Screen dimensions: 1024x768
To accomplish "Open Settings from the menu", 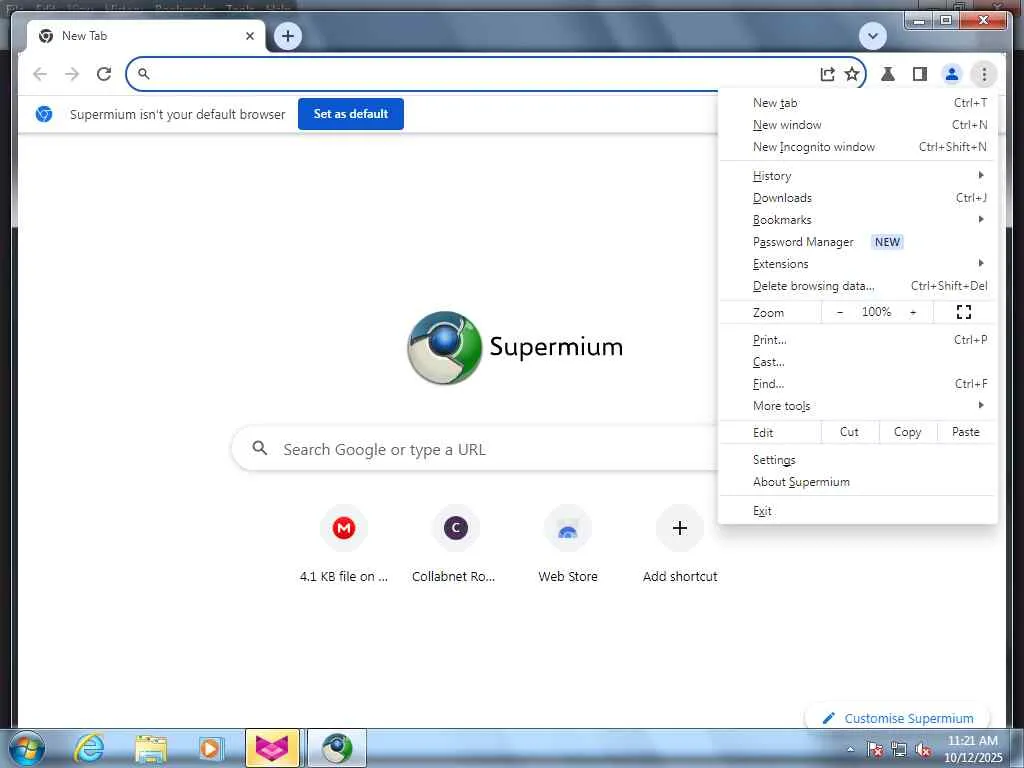I will [x=857, y=460].
